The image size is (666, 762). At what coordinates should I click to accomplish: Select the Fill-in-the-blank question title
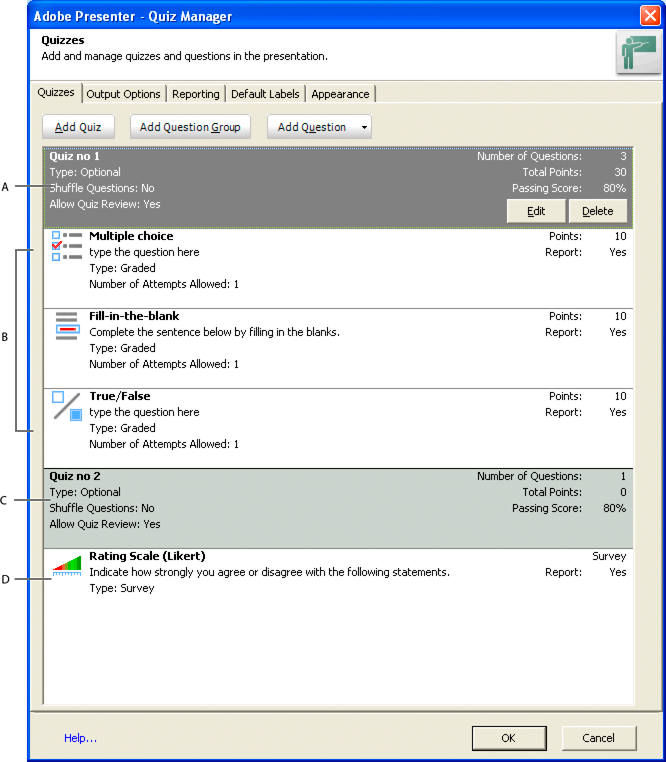pos(134,316)
